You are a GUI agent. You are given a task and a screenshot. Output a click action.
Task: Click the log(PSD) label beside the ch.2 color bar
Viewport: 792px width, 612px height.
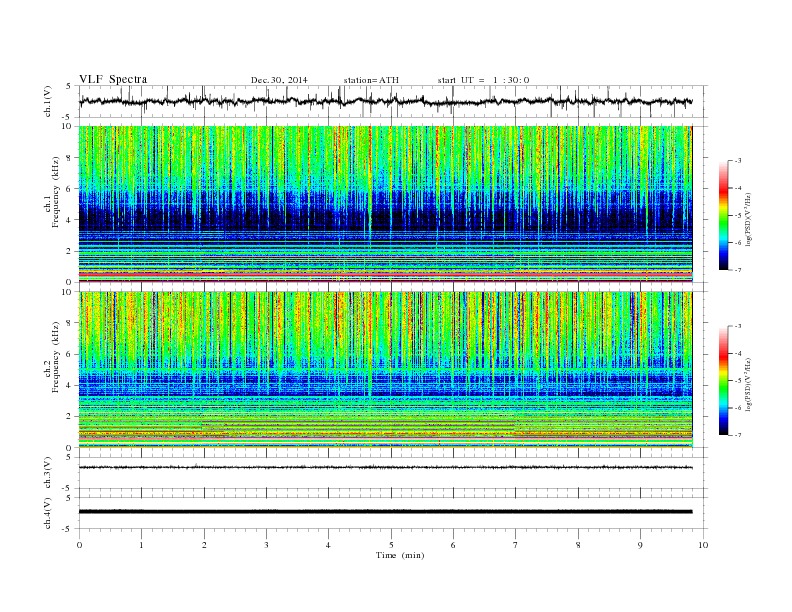[748, 385]
